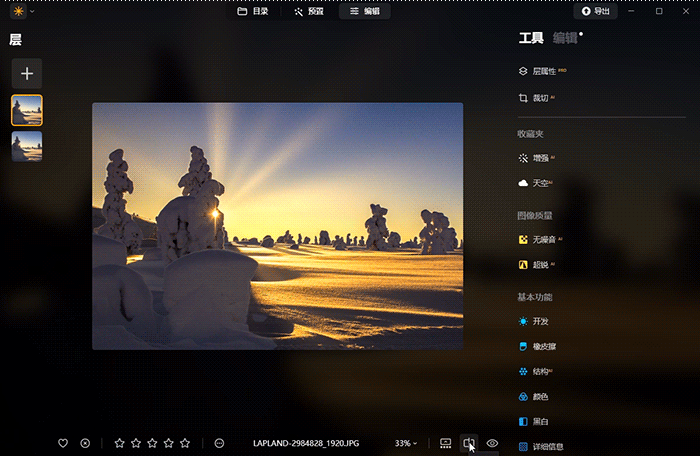Open 层属性 layer properties tool
The image size is (700, 456).
coord(542,71)
